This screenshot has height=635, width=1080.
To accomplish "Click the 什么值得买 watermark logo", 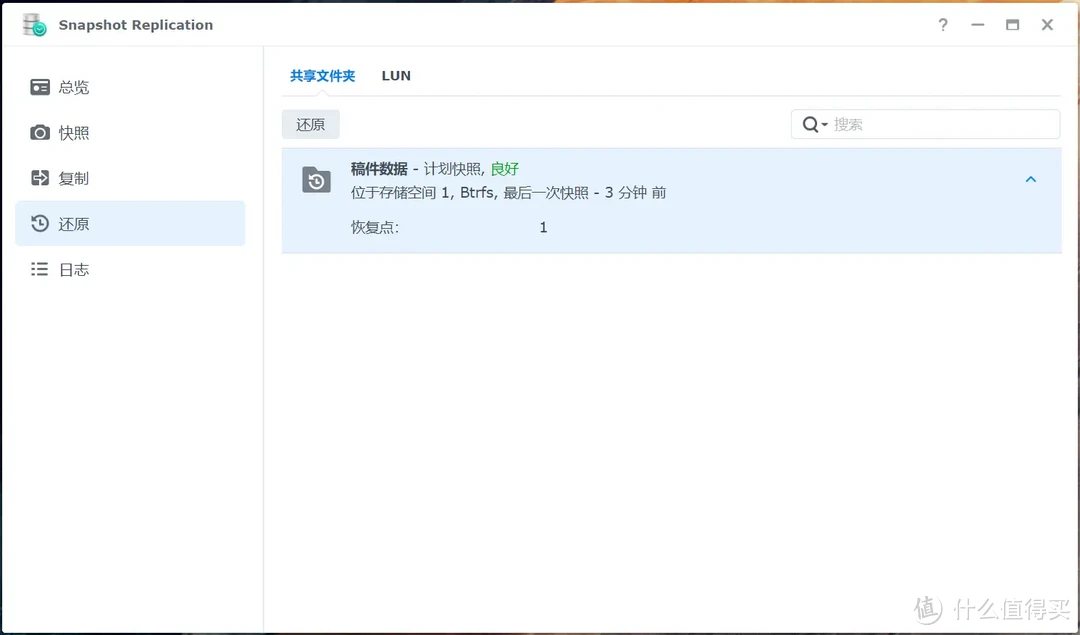I will [x=990, y=608].
